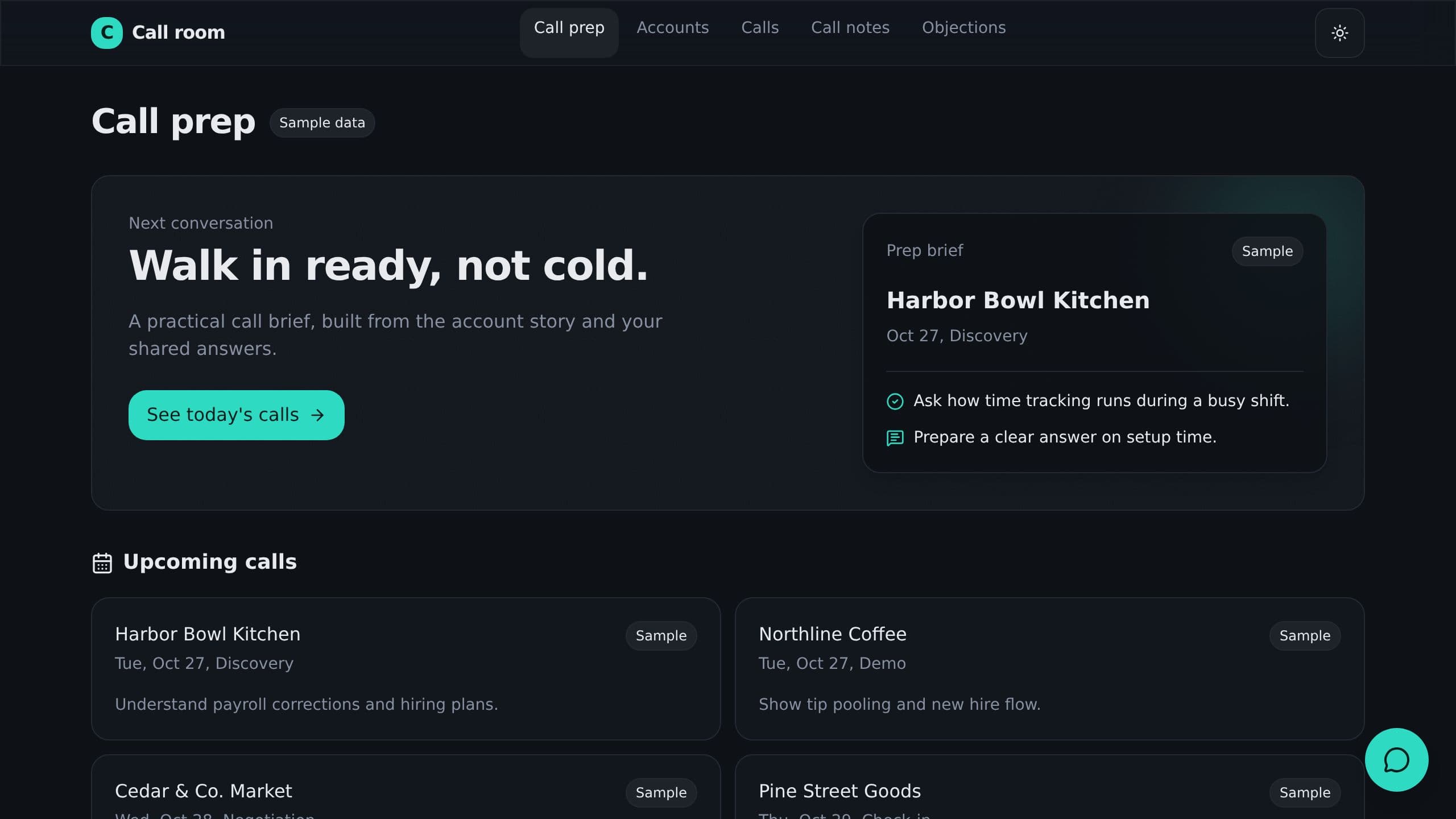The width and height of the screenshot is (1456, 819).
Task: Click the Sample badge in Prep brief
Action: [1267, 251]
